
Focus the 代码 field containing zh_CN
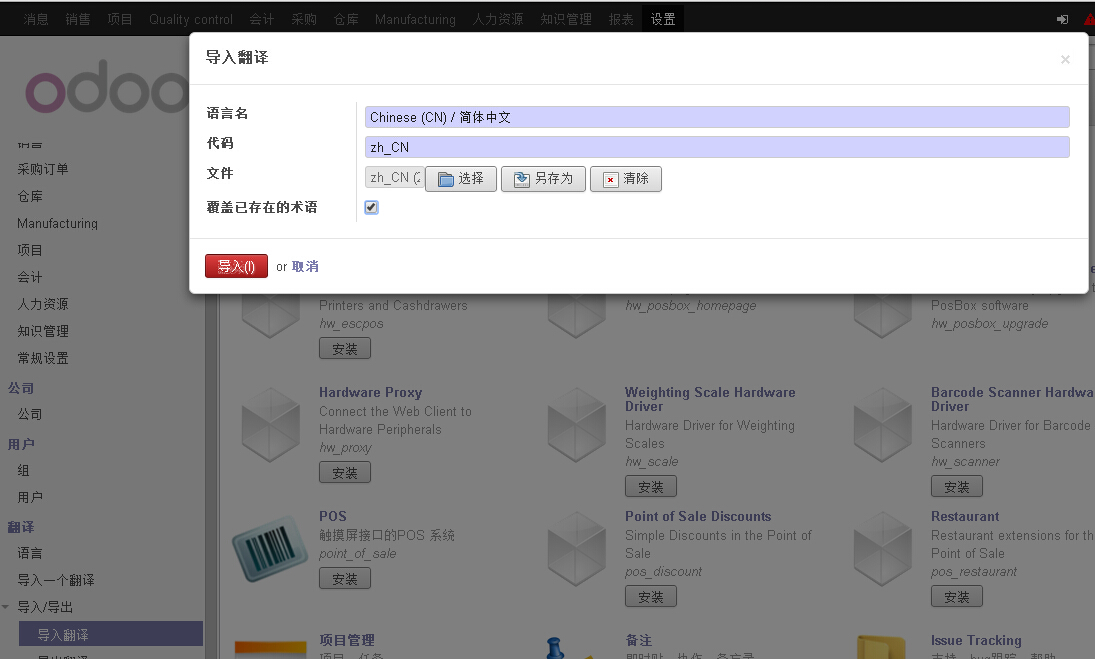[x=716, y=147]
